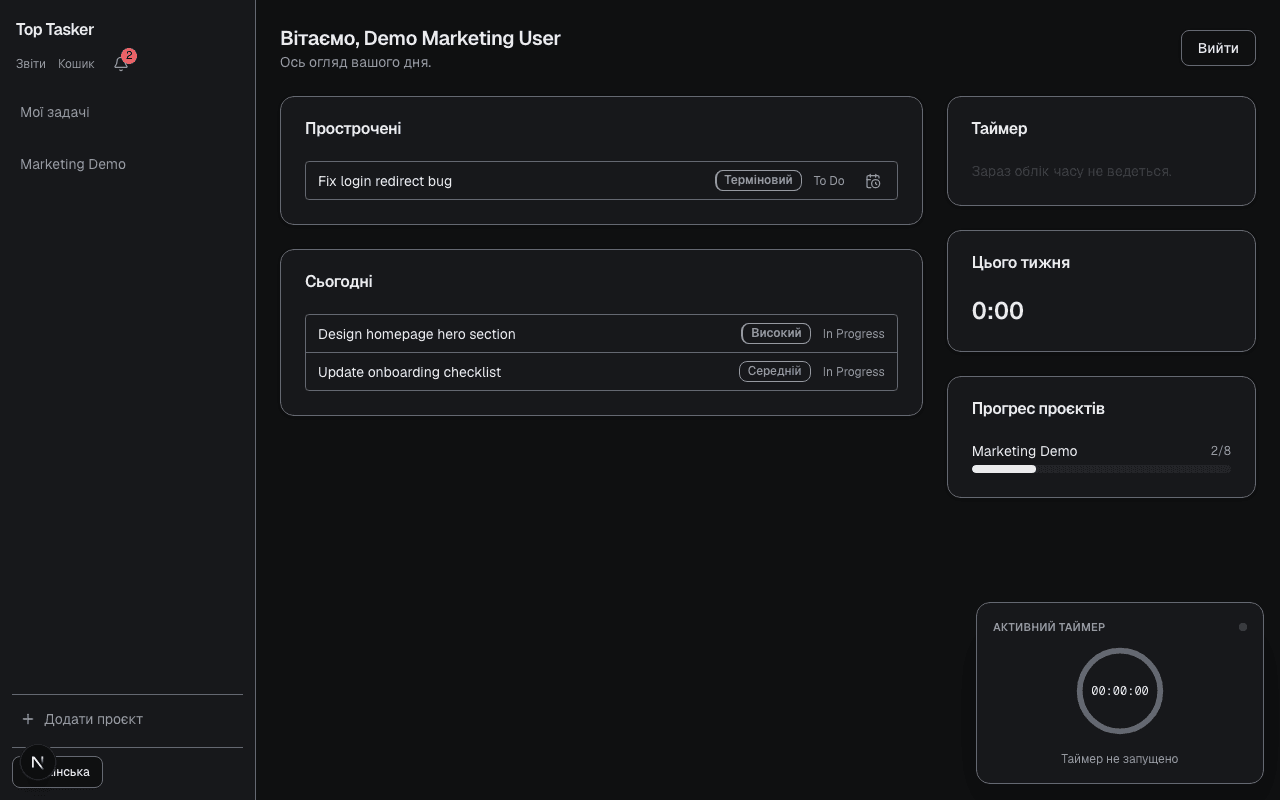Click the circular 00:00:00 timer ring
Image resolution: width=1280 pixels, height=800 pixels.
tap(1120, 691)
